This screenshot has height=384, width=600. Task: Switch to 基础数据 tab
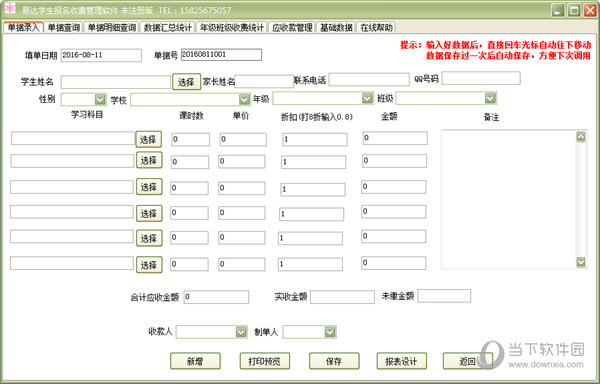(336, 27)
